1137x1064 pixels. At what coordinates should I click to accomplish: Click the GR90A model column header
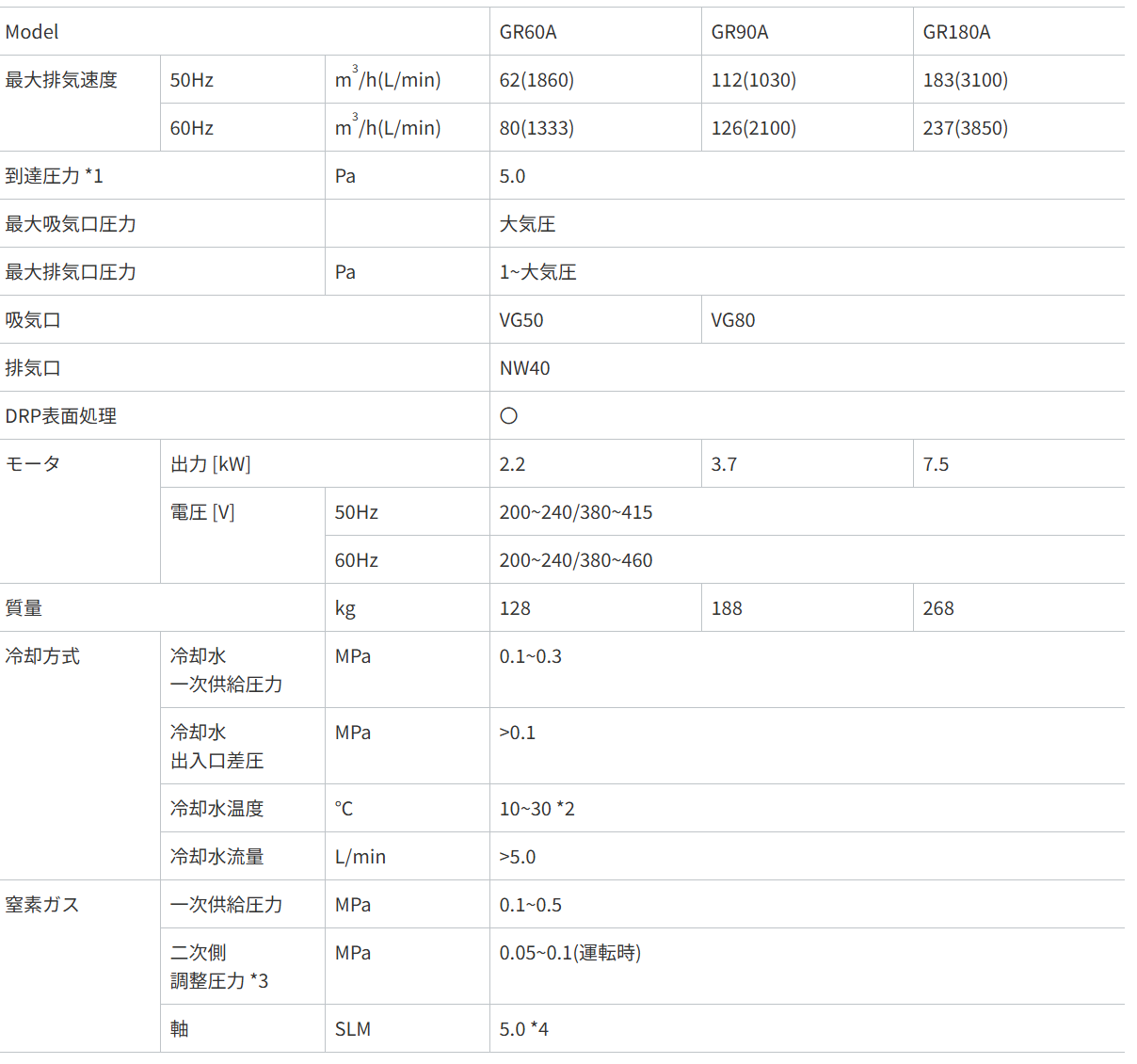[x=739, y=31]
